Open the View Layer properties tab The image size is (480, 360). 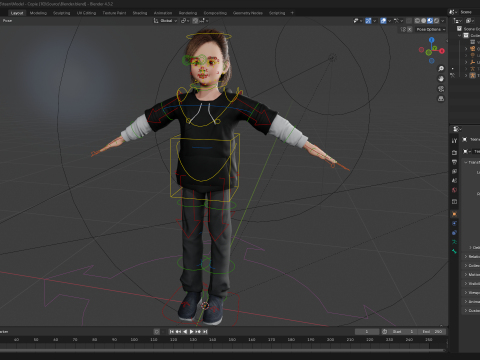(x=454, y=171)
